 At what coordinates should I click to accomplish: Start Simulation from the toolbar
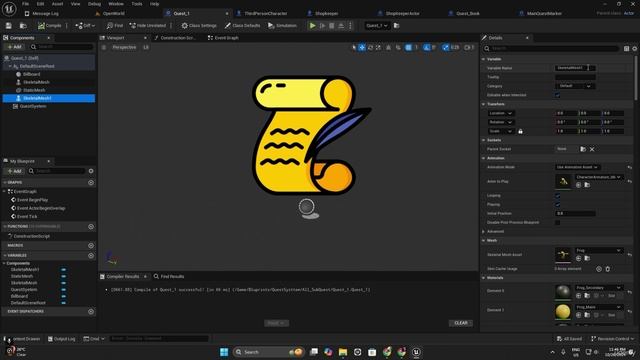(282, 26)
